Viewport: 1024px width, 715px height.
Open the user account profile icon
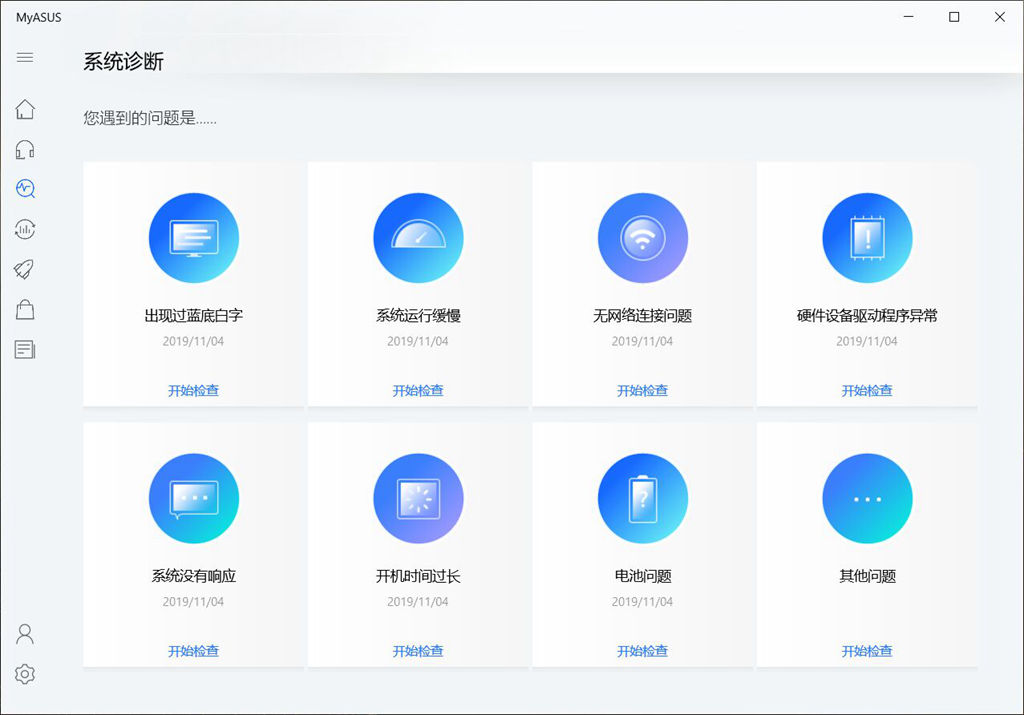click(25, 634)
